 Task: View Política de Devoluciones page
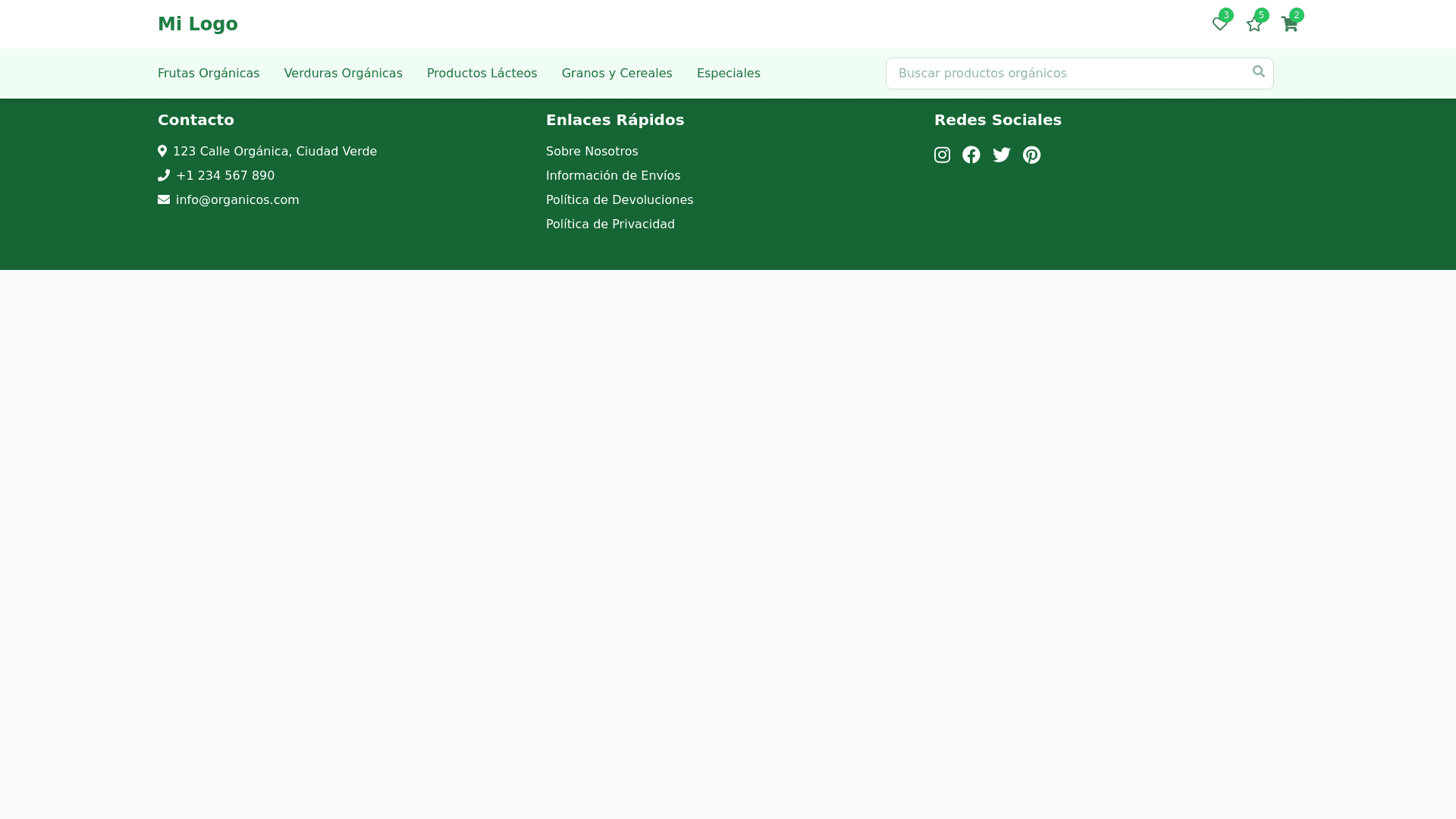pyautogui.click(x=619, y=200)
